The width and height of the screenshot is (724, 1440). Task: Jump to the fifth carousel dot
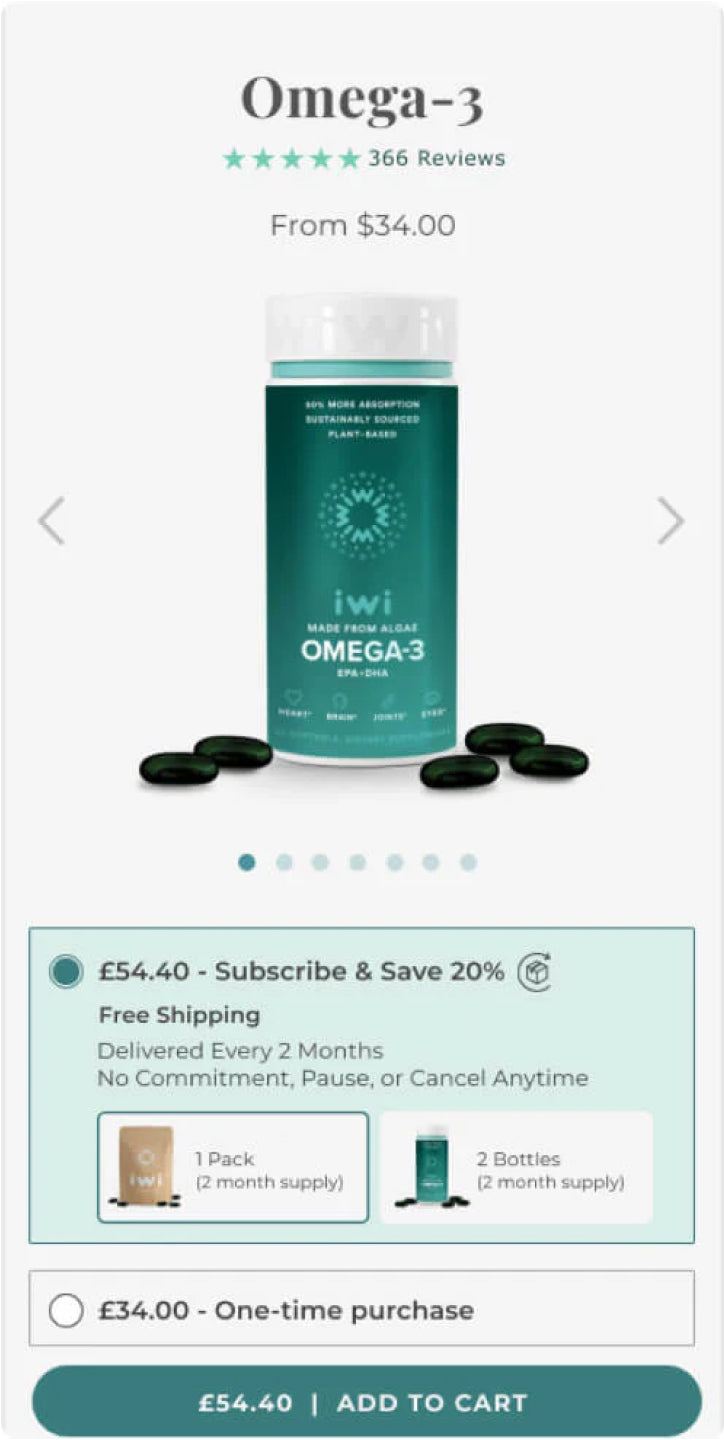[x=394, y=862]
